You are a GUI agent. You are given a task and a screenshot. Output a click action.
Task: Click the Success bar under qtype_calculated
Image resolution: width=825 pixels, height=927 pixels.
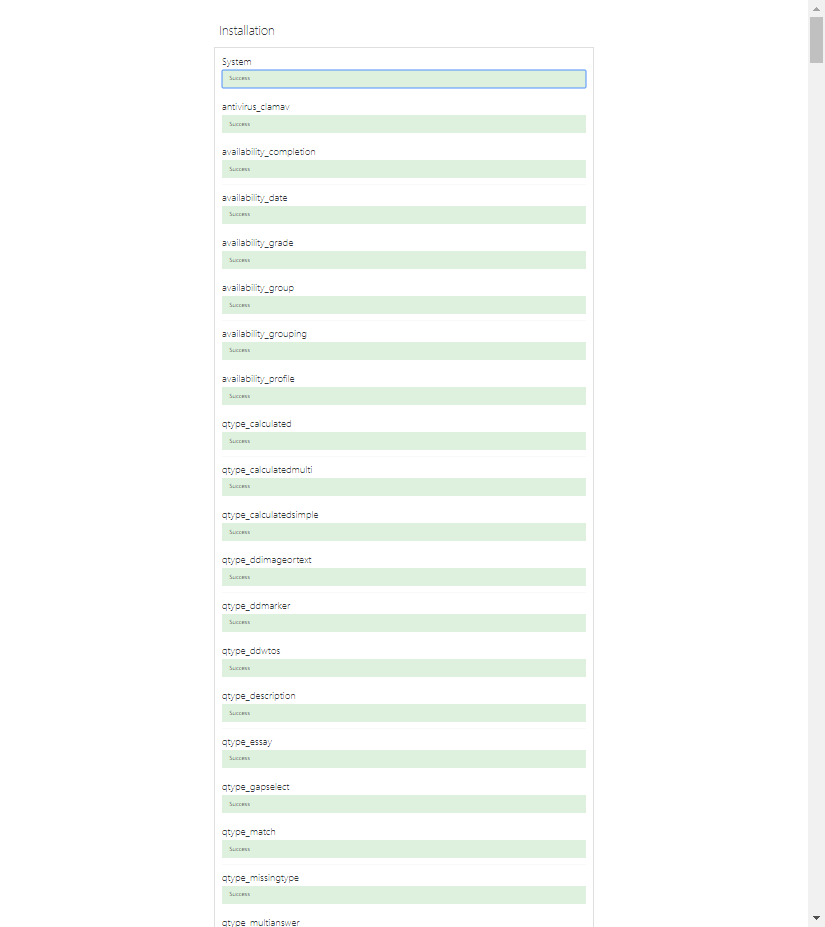coord(404,441)
